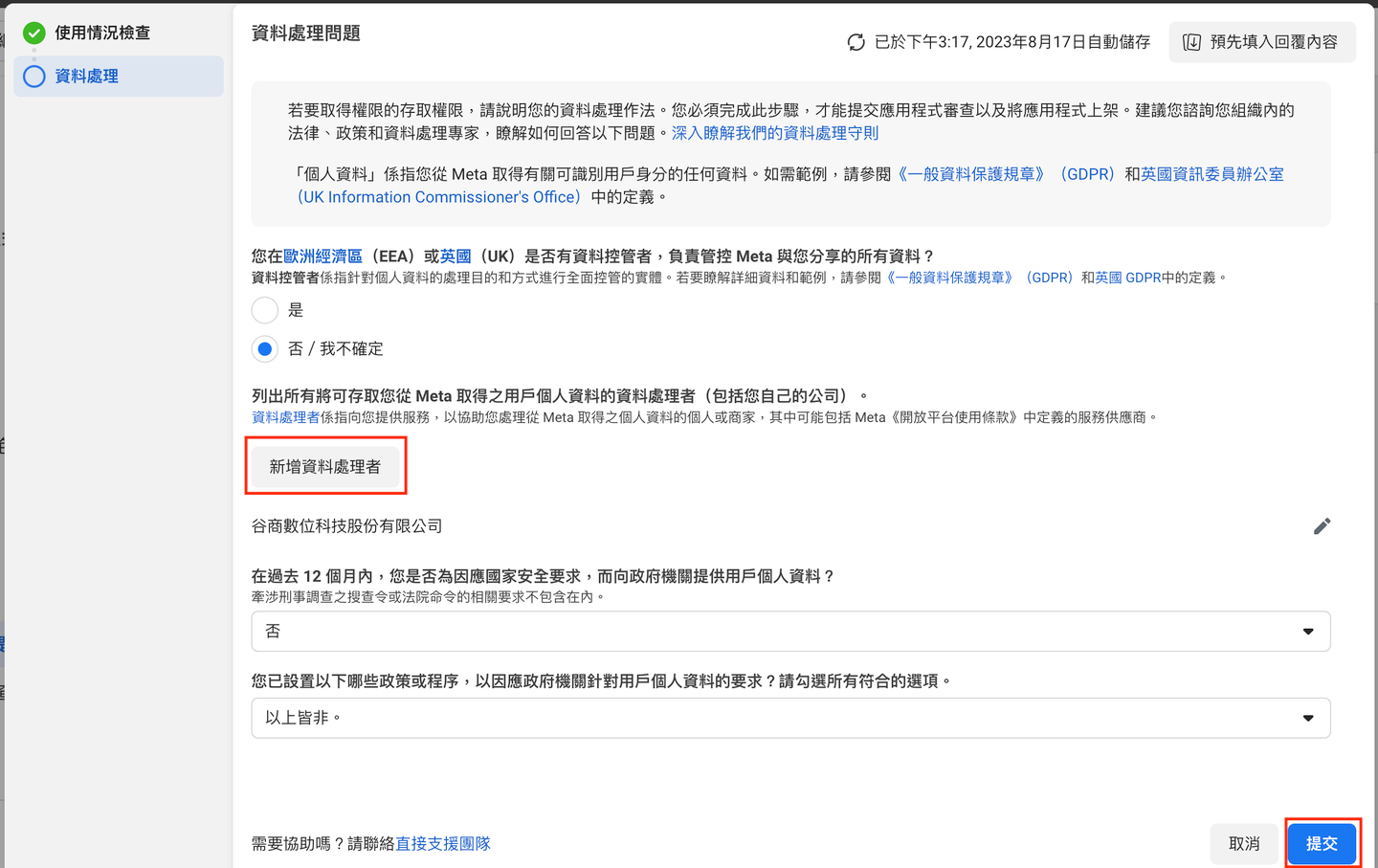Open the 直接支援團隊 support link
Screen dimensions: 1378x868
pos(443,843)
